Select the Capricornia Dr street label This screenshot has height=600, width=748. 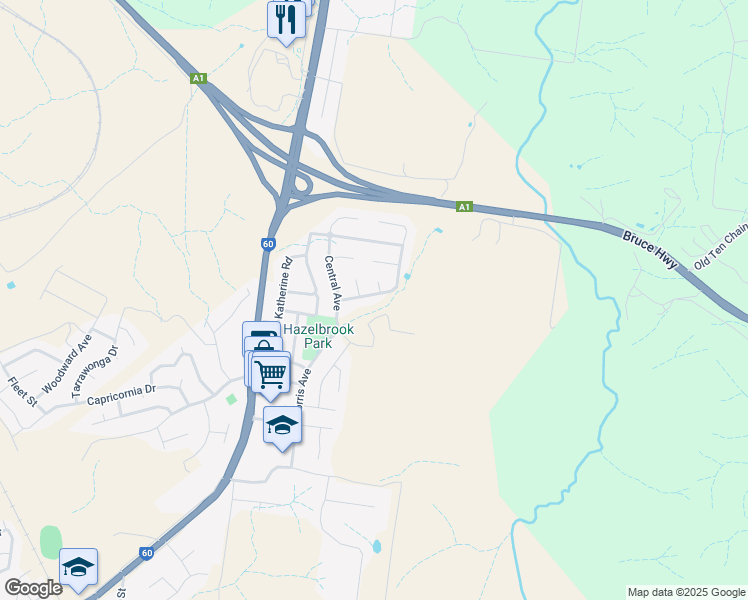tap(121, 395)
